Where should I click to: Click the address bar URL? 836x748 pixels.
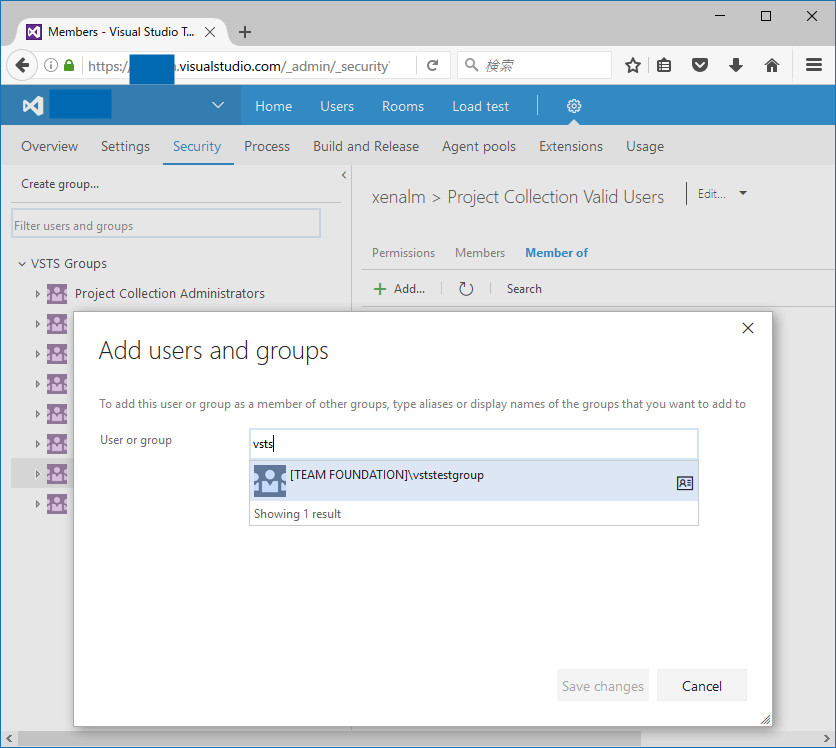click(x=238, y=66)
